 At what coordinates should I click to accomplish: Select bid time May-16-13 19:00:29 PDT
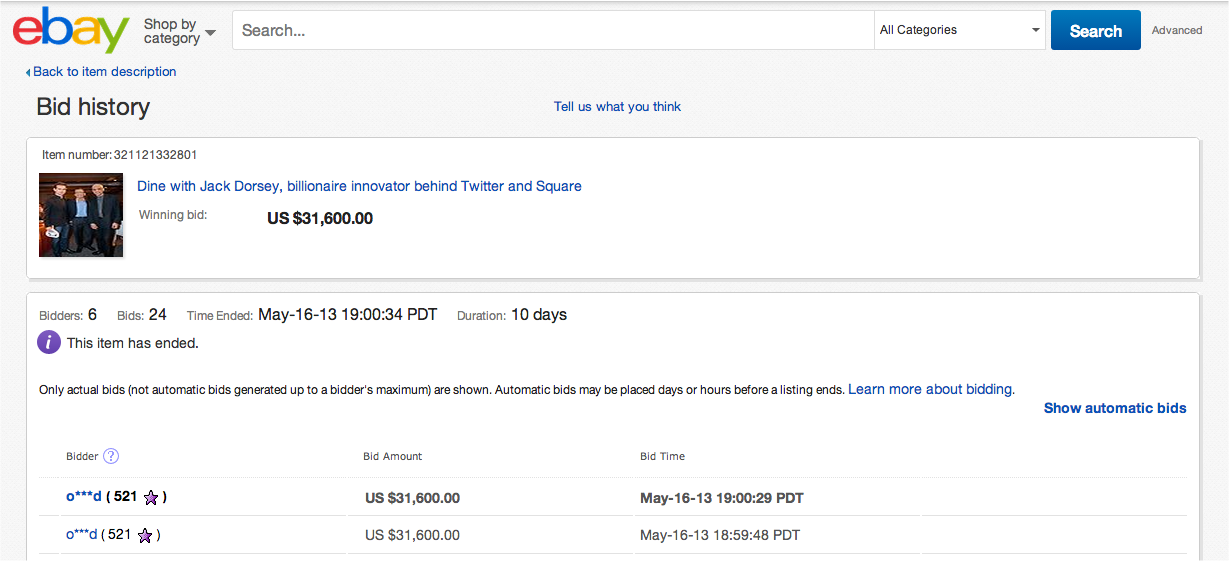coord(722,498)
